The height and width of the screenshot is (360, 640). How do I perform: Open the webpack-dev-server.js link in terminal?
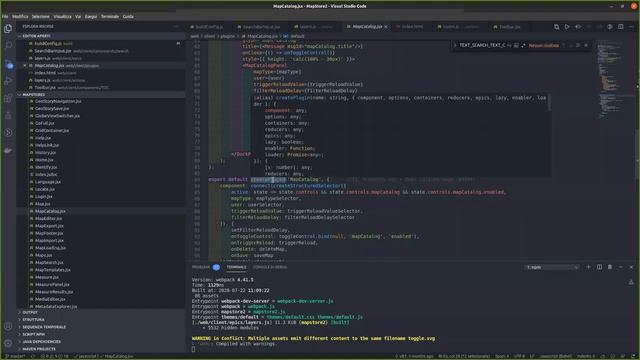pos(305,301)
